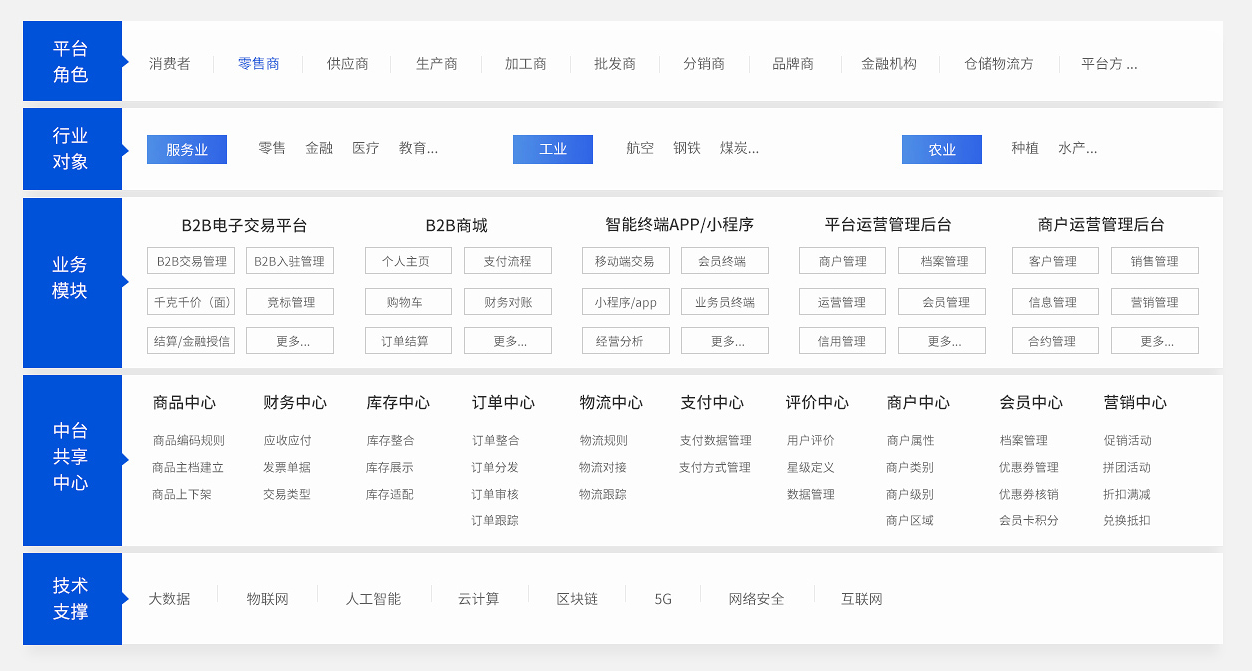Click 订单跟踪 in 订单中心
Screen dimensions: 1252x671
tap(495, 520)
